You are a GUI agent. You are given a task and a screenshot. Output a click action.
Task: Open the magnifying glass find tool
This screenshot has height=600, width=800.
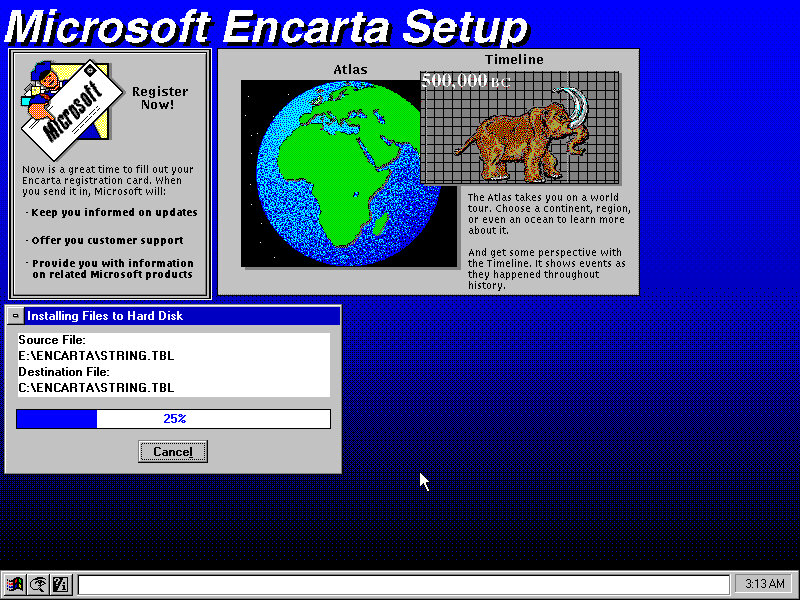38,585
